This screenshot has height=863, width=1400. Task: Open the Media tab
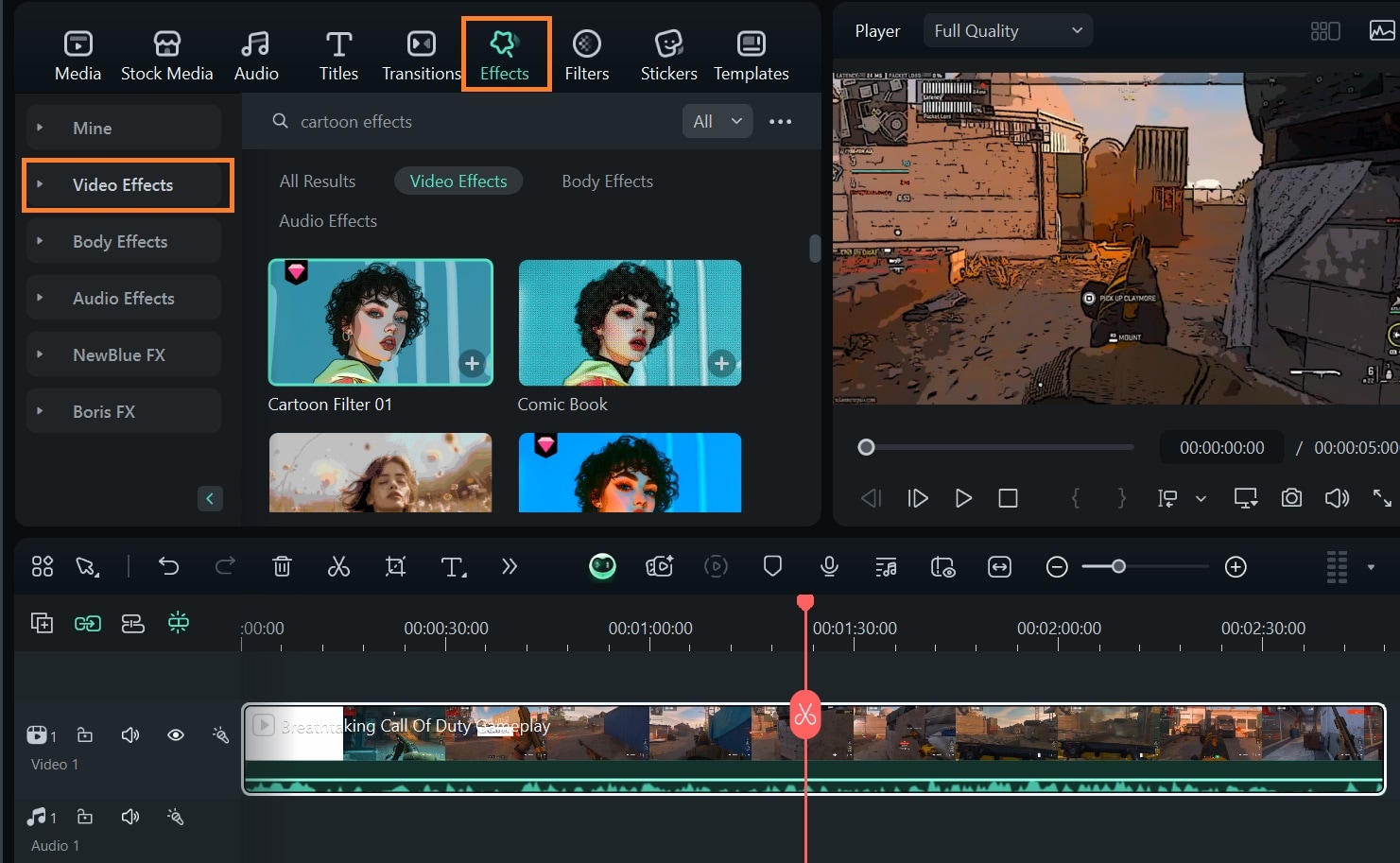coord(78,55)
